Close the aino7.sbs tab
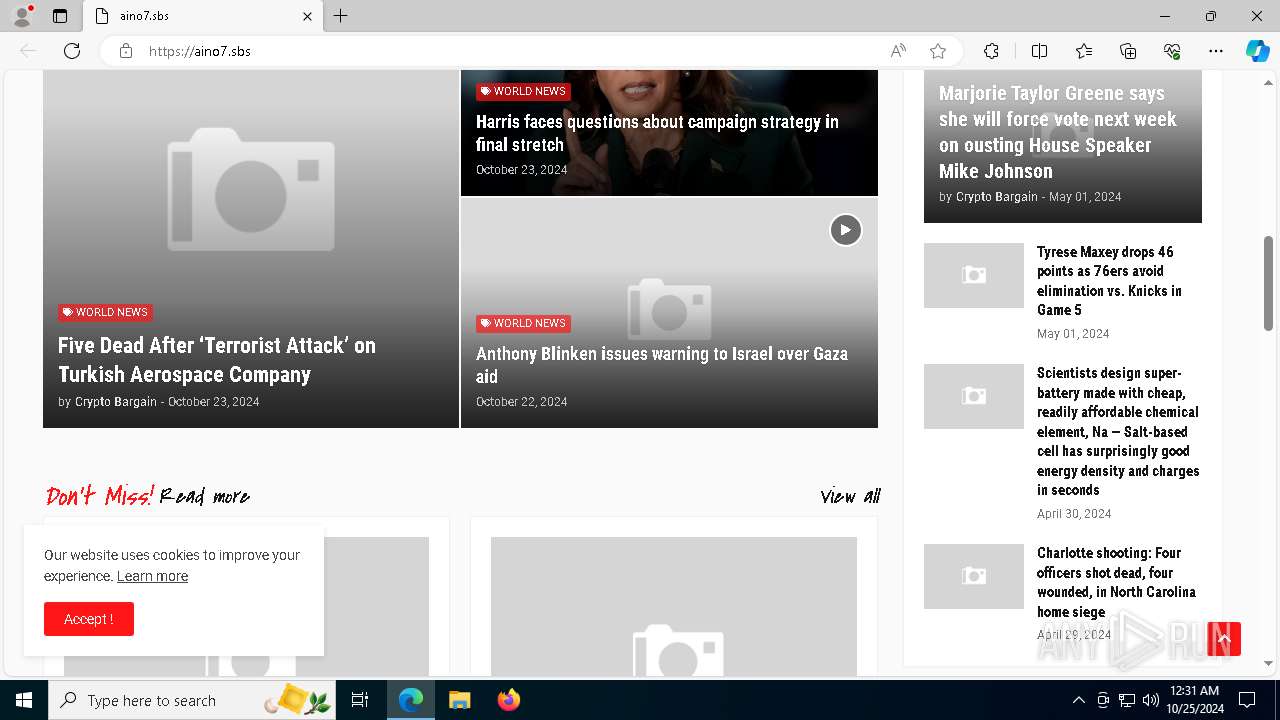This screenshot has width=1280, height=720. coord(308,16)
